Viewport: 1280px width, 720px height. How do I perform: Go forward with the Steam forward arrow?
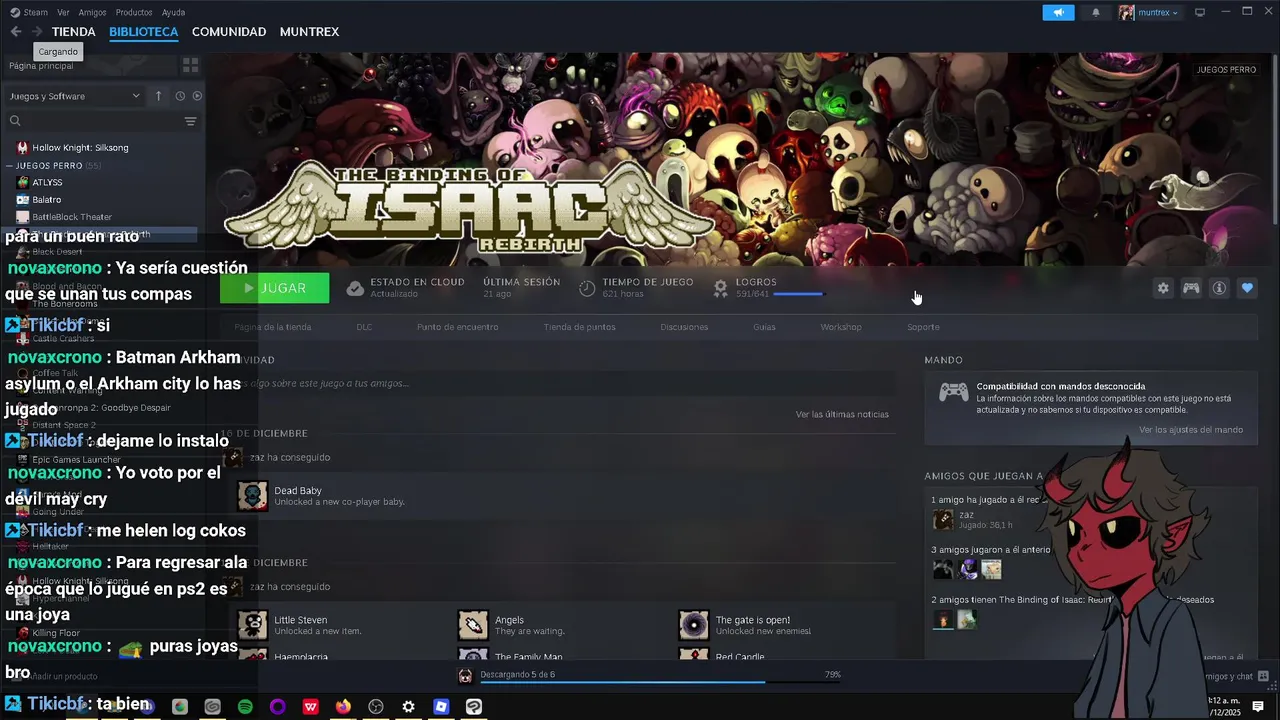[37, 32]
